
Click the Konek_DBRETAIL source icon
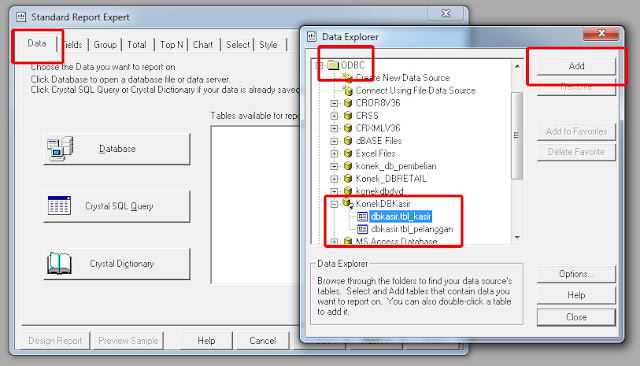[348, 179]
